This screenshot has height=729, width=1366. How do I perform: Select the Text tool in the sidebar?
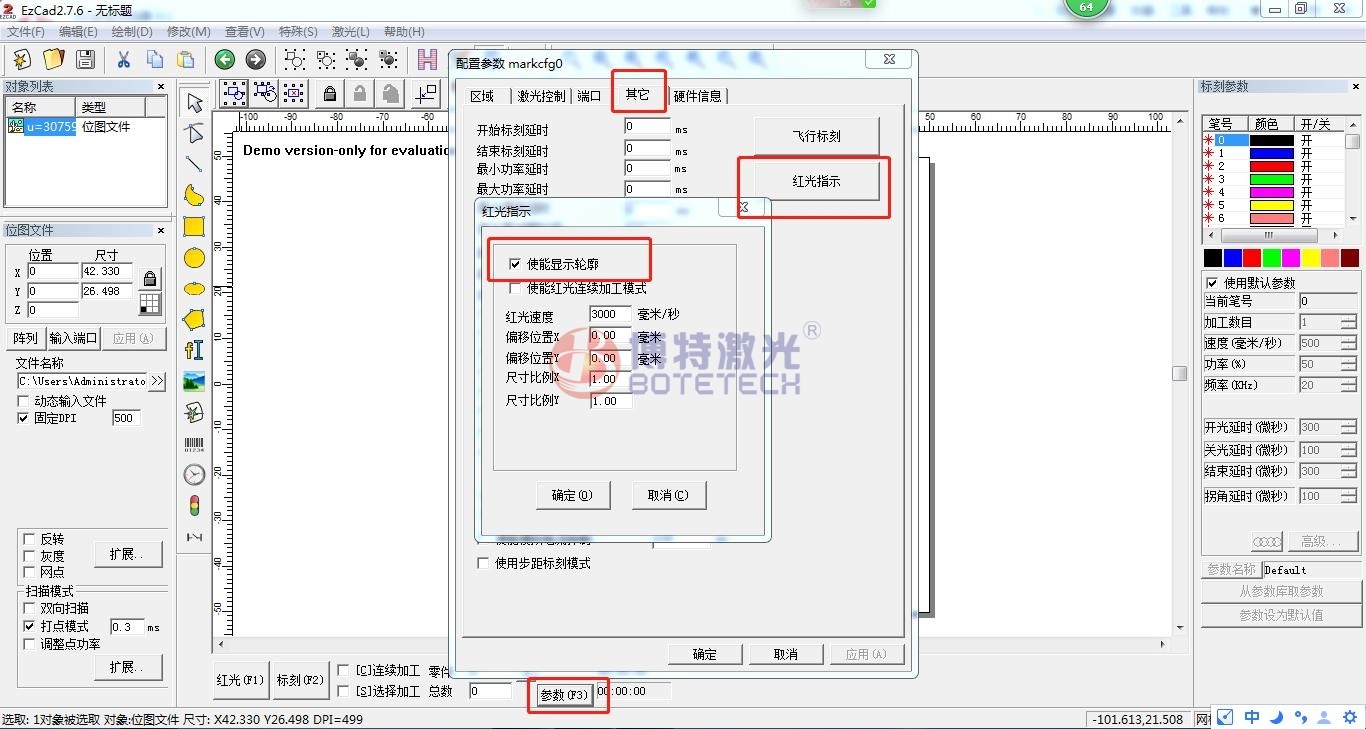(x=194, y=349)
